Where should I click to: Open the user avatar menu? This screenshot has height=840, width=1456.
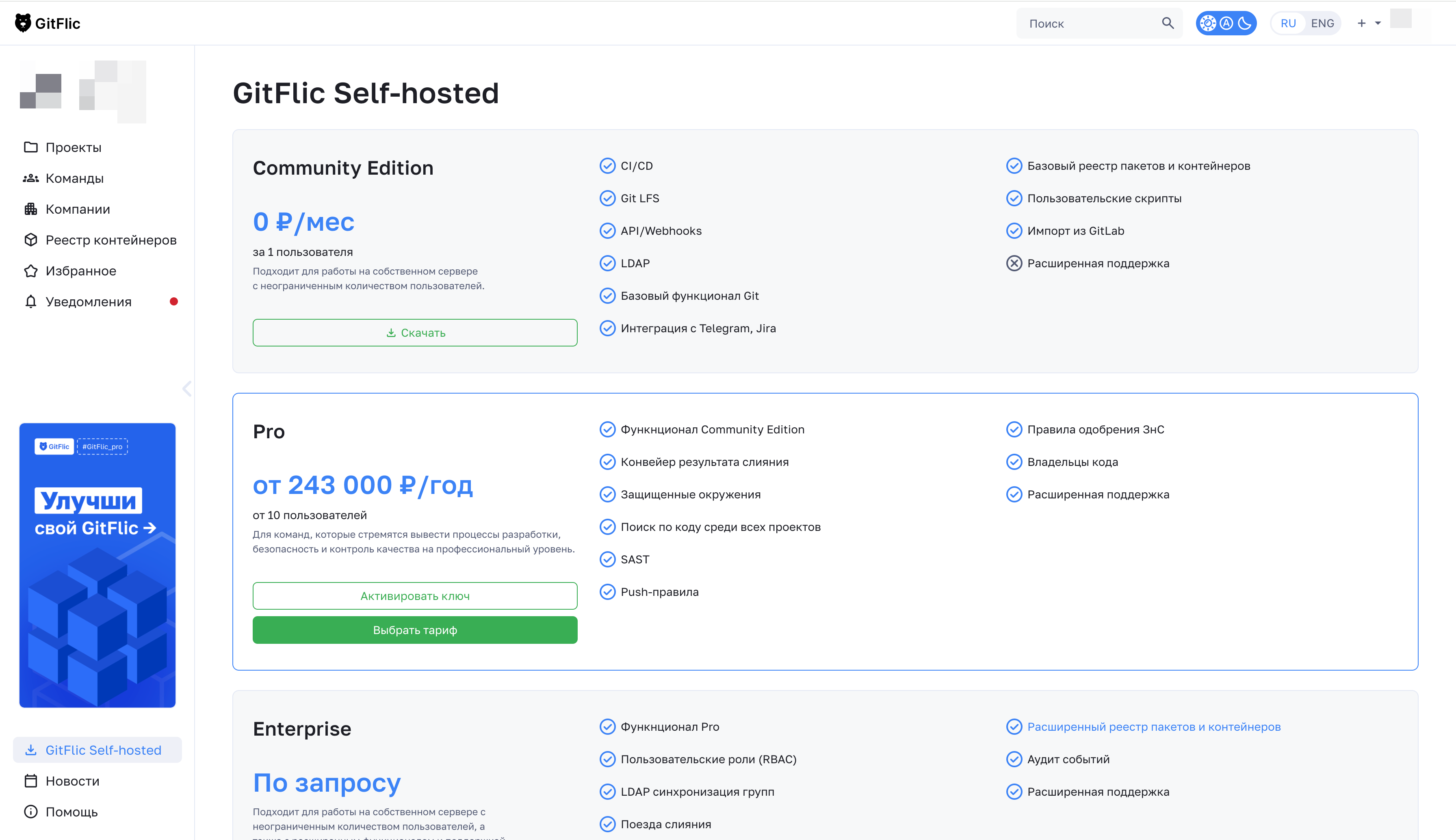(x=1401, y=18)
